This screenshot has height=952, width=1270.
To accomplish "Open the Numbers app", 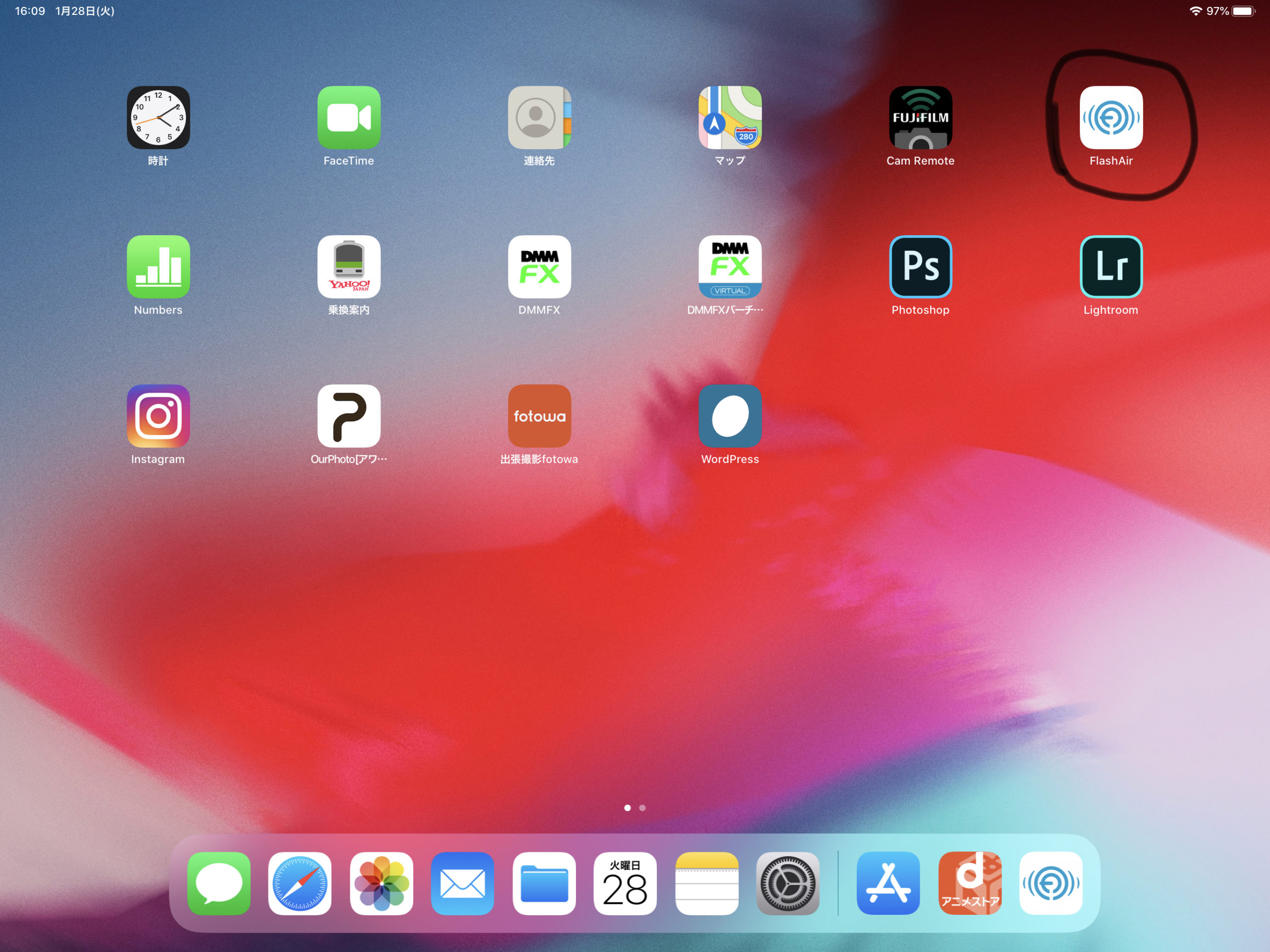I will (x=158, y=267).
